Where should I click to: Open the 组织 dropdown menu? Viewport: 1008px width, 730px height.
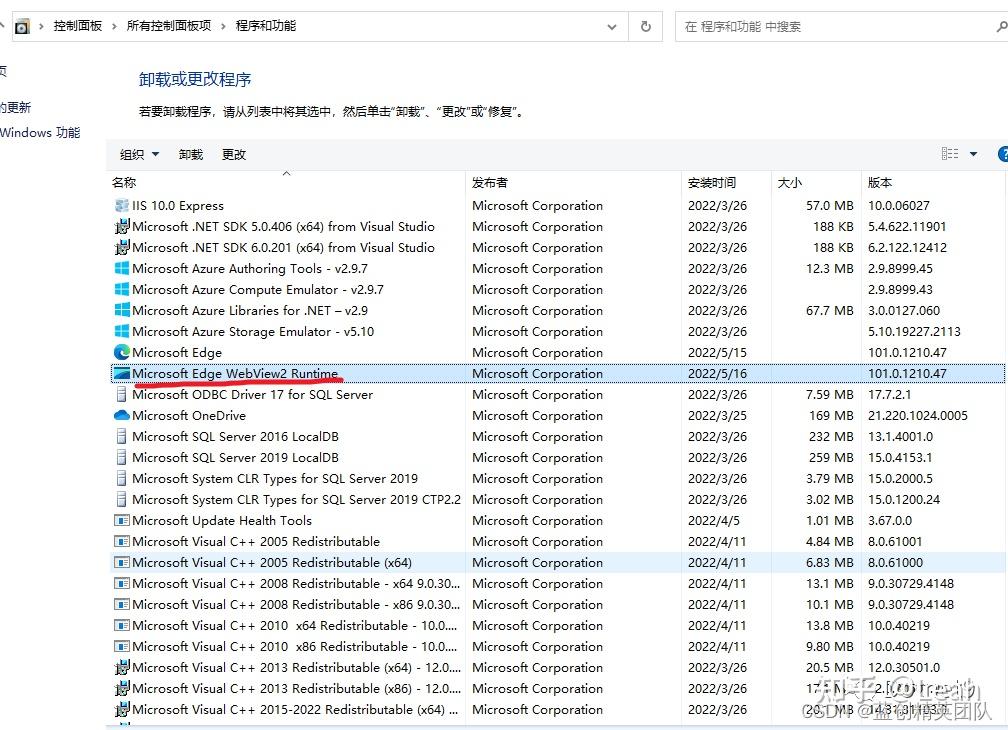[x=138, y=154]
